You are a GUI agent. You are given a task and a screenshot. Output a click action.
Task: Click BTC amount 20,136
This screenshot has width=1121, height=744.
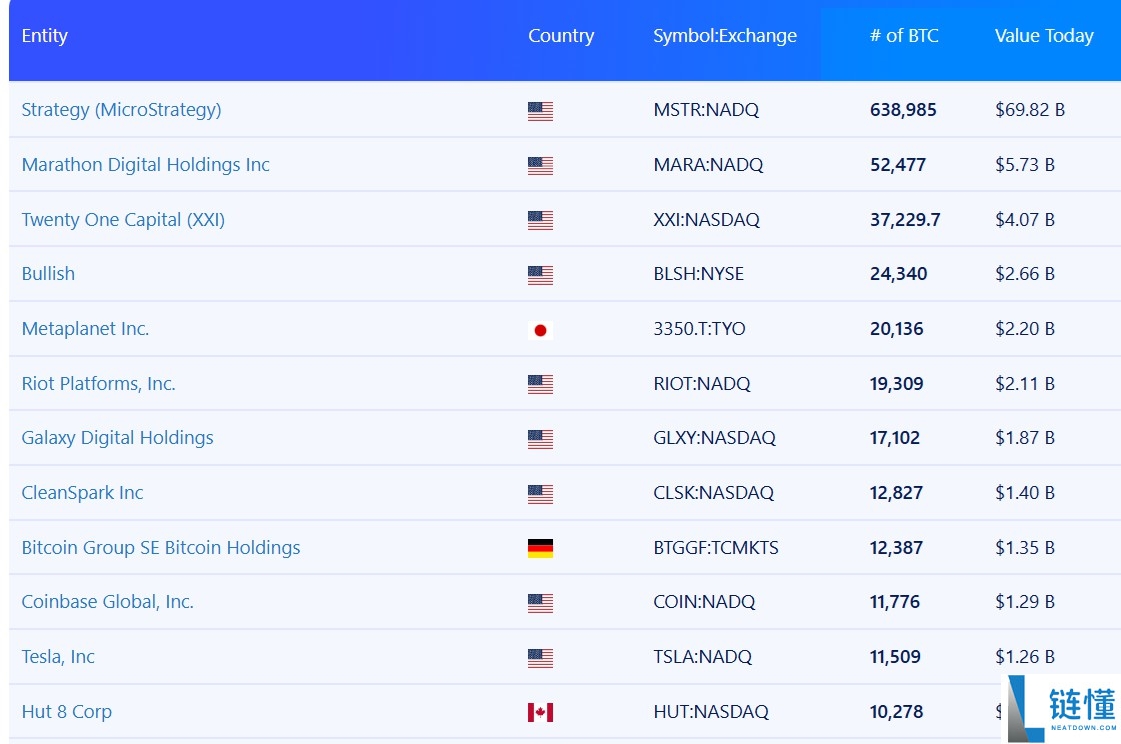pyautogui.click(x=897, y=329)
